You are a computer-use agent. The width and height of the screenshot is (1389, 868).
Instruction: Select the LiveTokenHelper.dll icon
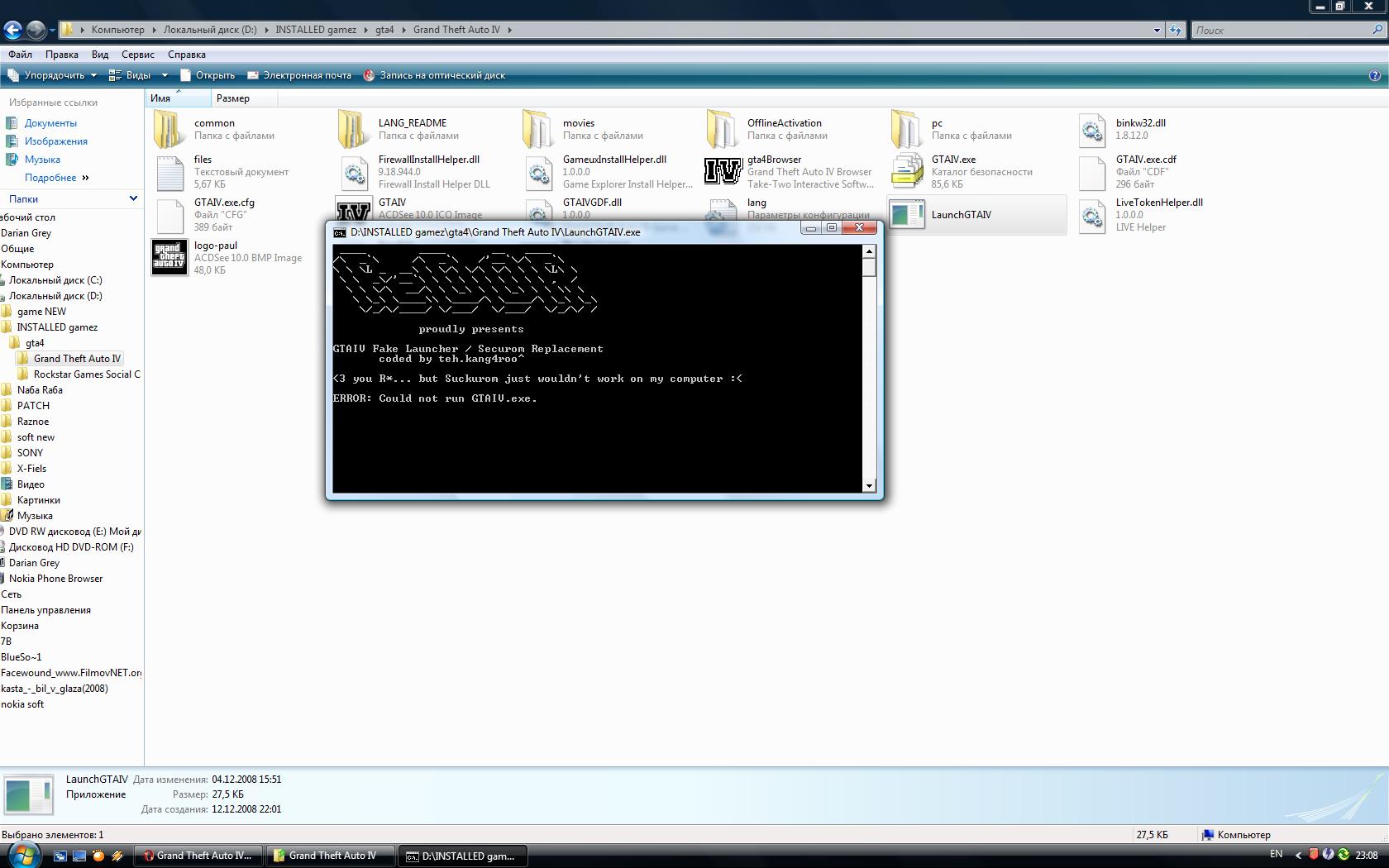coord(1091,215)
